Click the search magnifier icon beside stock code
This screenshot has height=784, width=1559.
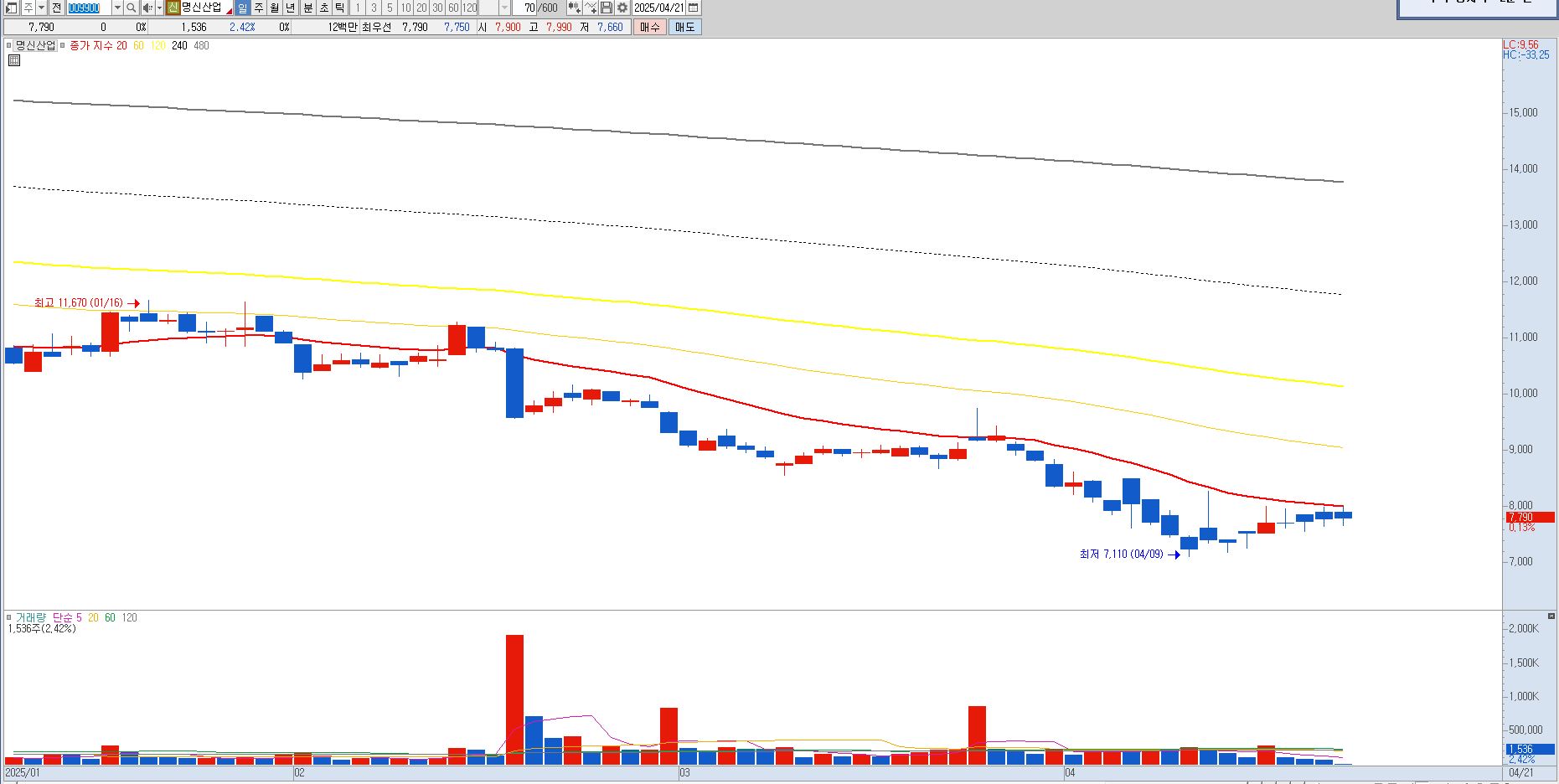131,8
